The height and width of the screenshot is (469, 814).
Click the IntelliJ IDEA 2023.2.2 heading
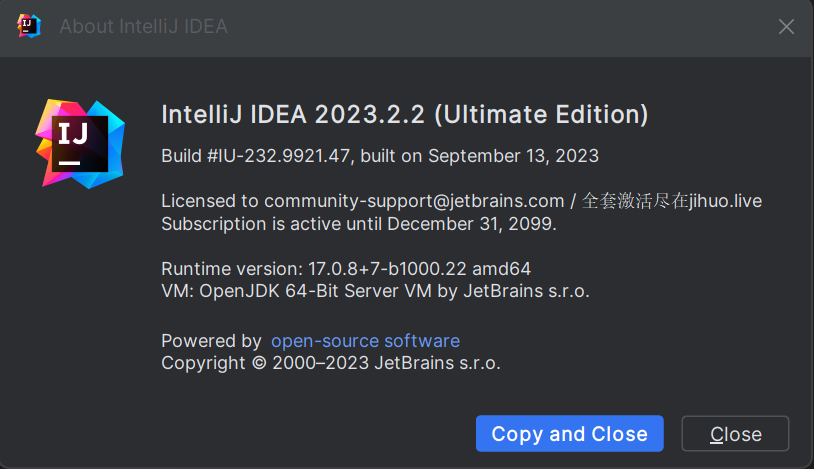(x=404, y=114)
